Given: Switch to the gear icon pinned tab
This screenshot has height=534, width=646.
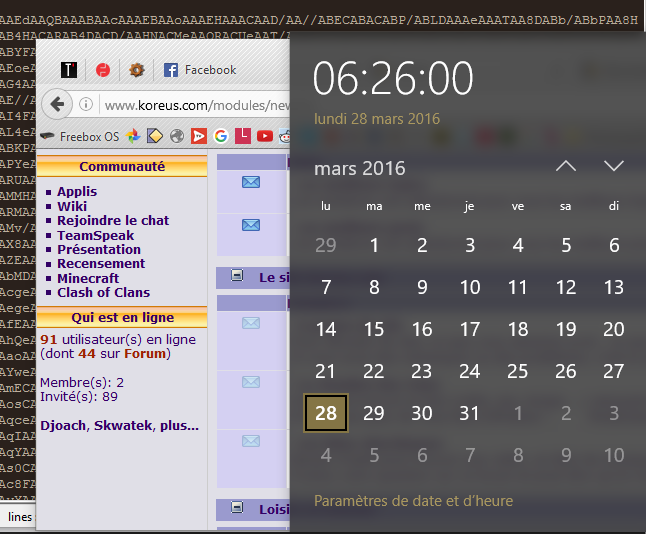Looking at the screenshot, I should point(137,70).
